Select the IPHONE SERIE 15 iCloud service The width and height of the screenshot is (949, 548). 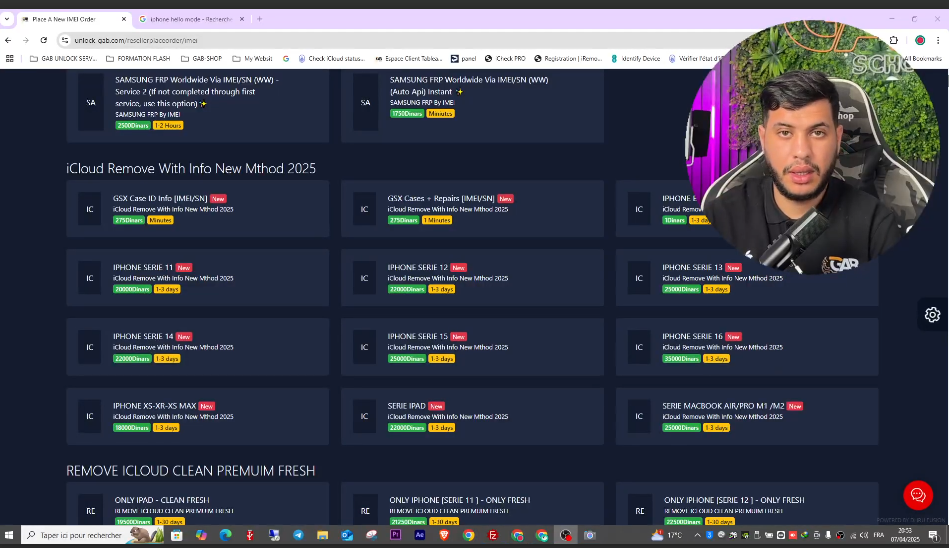point(472,346)
